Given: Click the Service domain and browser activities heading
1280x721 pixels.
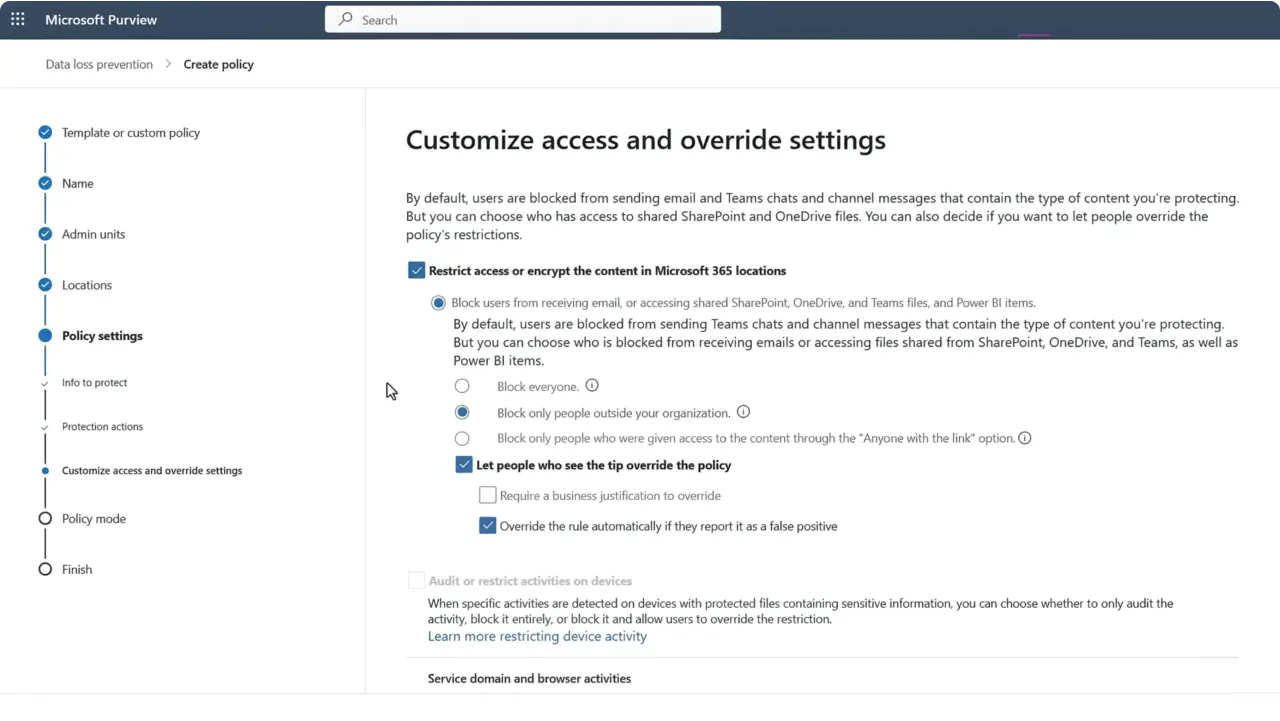Looking at the screenshot, I should [x=529, y=678].
